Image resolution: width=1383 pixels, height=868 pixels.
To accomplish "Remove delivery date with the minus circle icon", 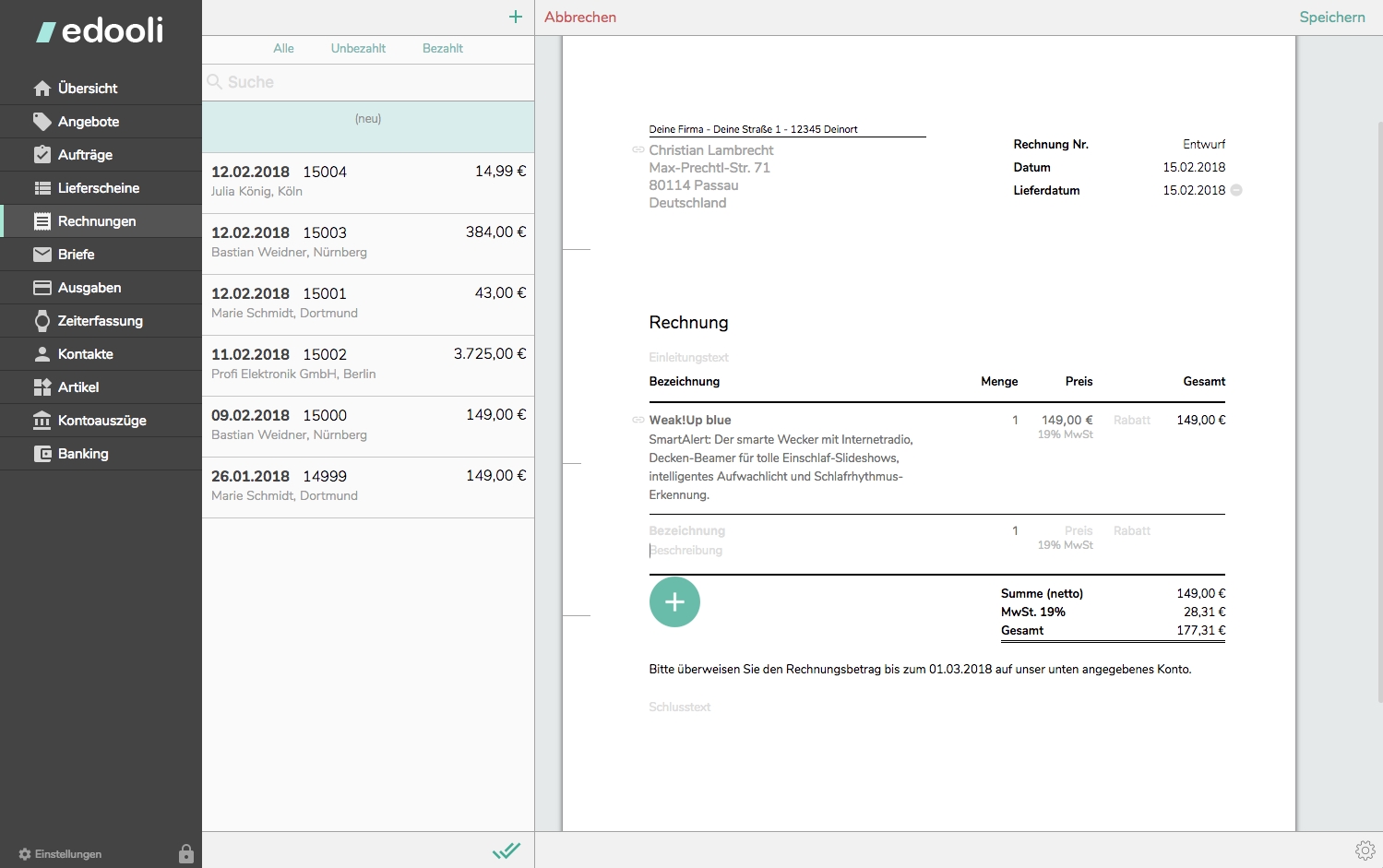I will coord(1236,190).
